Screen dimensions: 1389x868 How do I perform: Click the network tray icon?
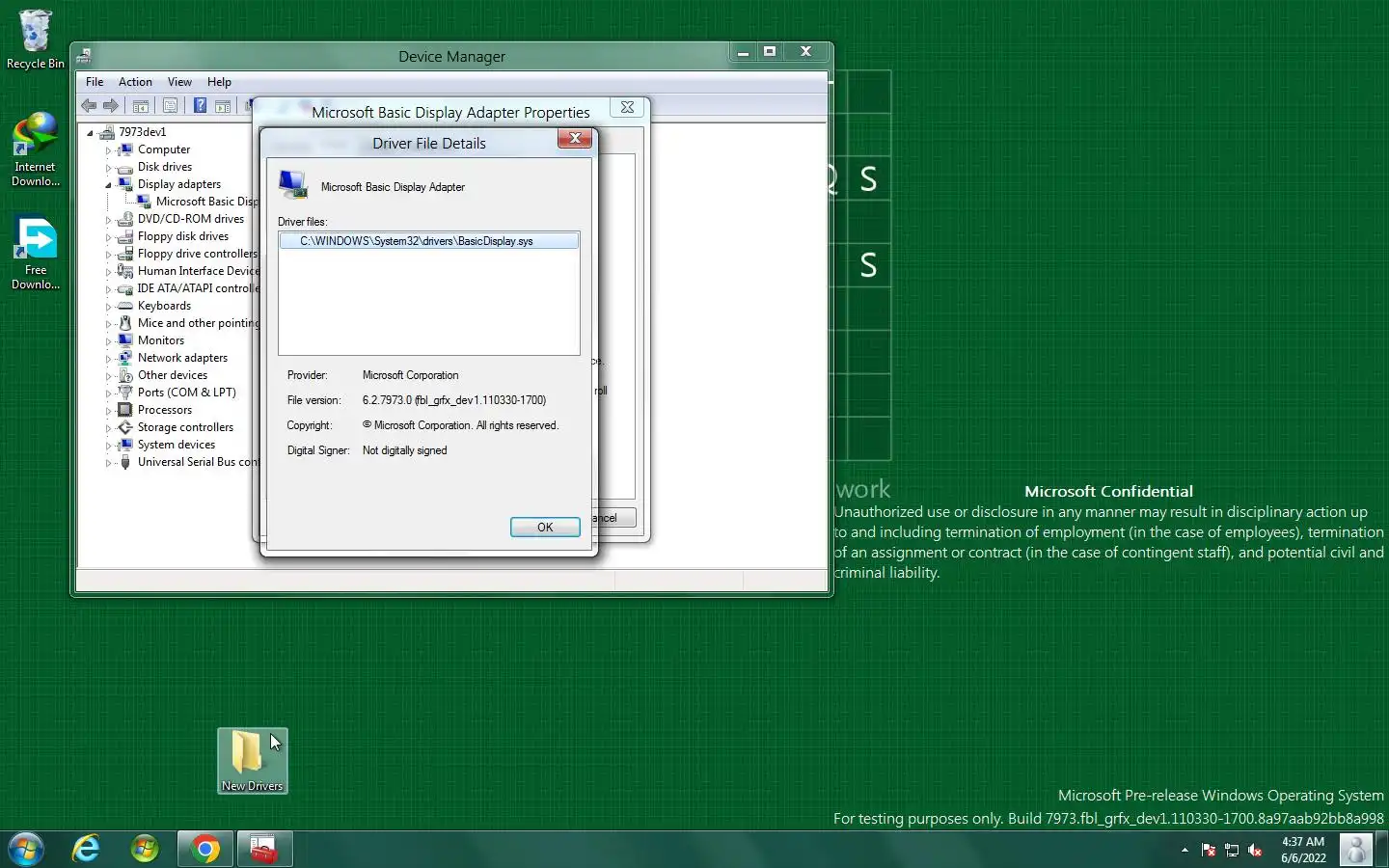1232,850
